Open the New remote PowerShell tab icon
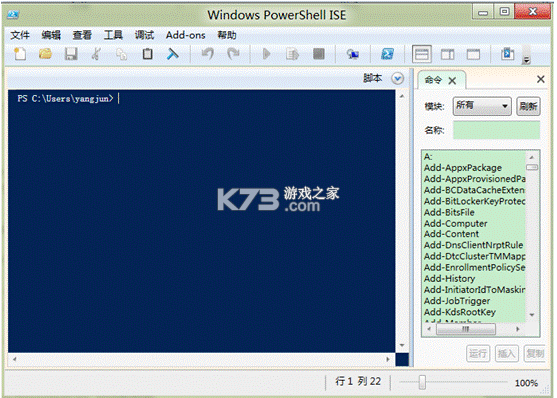The image size is (557, 398). (x=352, y=54)
